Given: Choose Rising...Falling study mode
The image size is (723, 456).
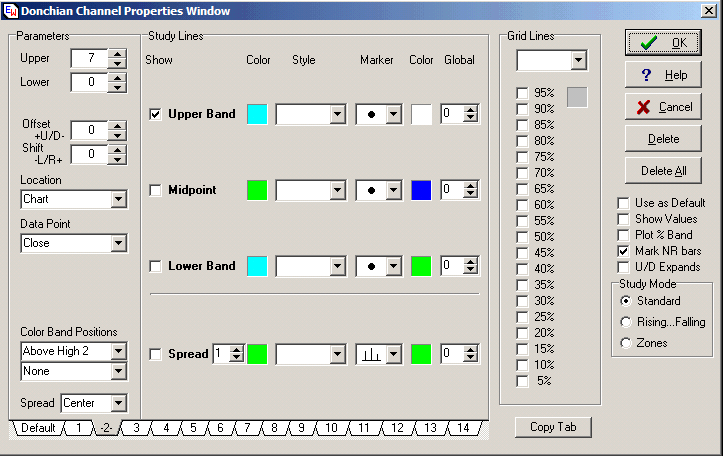Looking at the screenshot, I should click(x=626, y=322).
